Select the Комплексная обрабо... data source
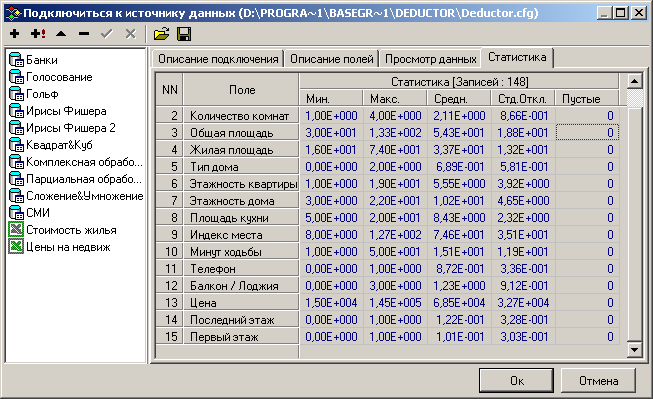Viewport: 653px width, 399px height. coord(84,162)
